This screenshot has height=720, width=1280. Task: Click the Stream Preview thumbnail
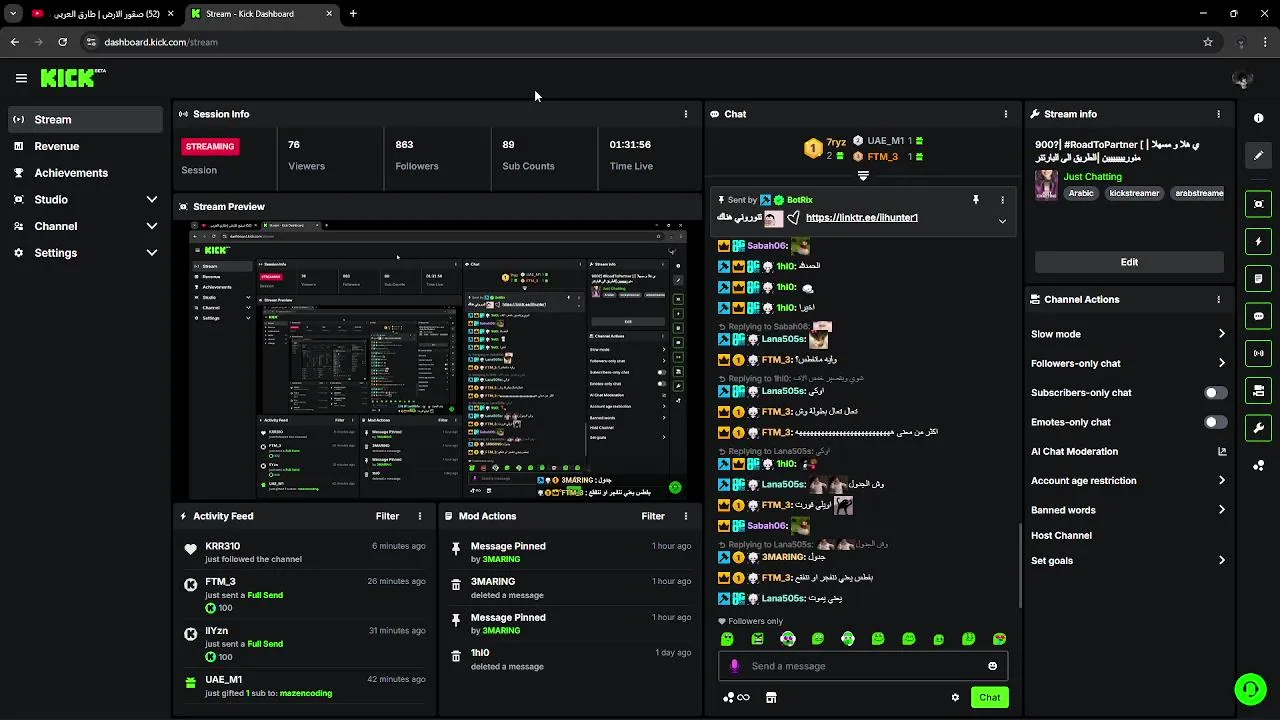438,360
